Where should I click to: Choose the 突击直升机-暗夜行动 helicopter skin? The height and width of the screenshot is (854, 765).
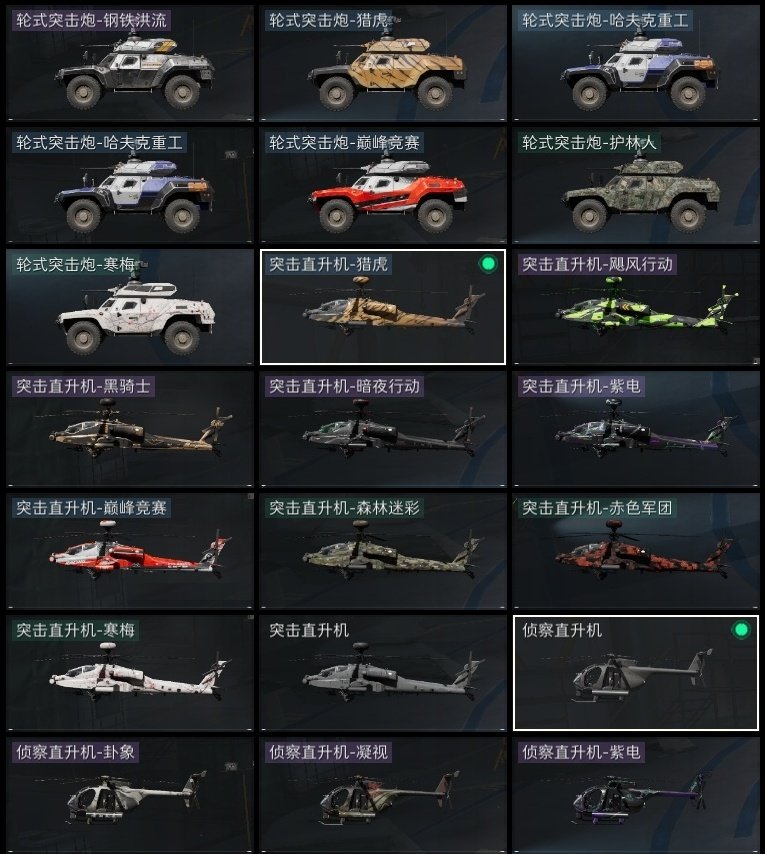tap(383, 429)
